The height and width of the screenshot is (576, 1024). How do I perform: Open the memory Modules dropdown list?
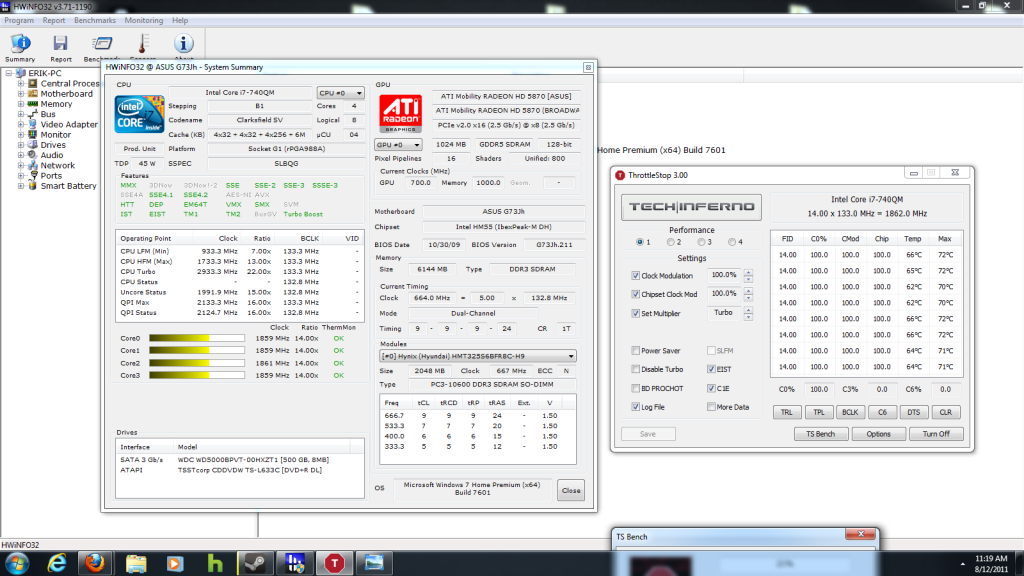[478, 356]
